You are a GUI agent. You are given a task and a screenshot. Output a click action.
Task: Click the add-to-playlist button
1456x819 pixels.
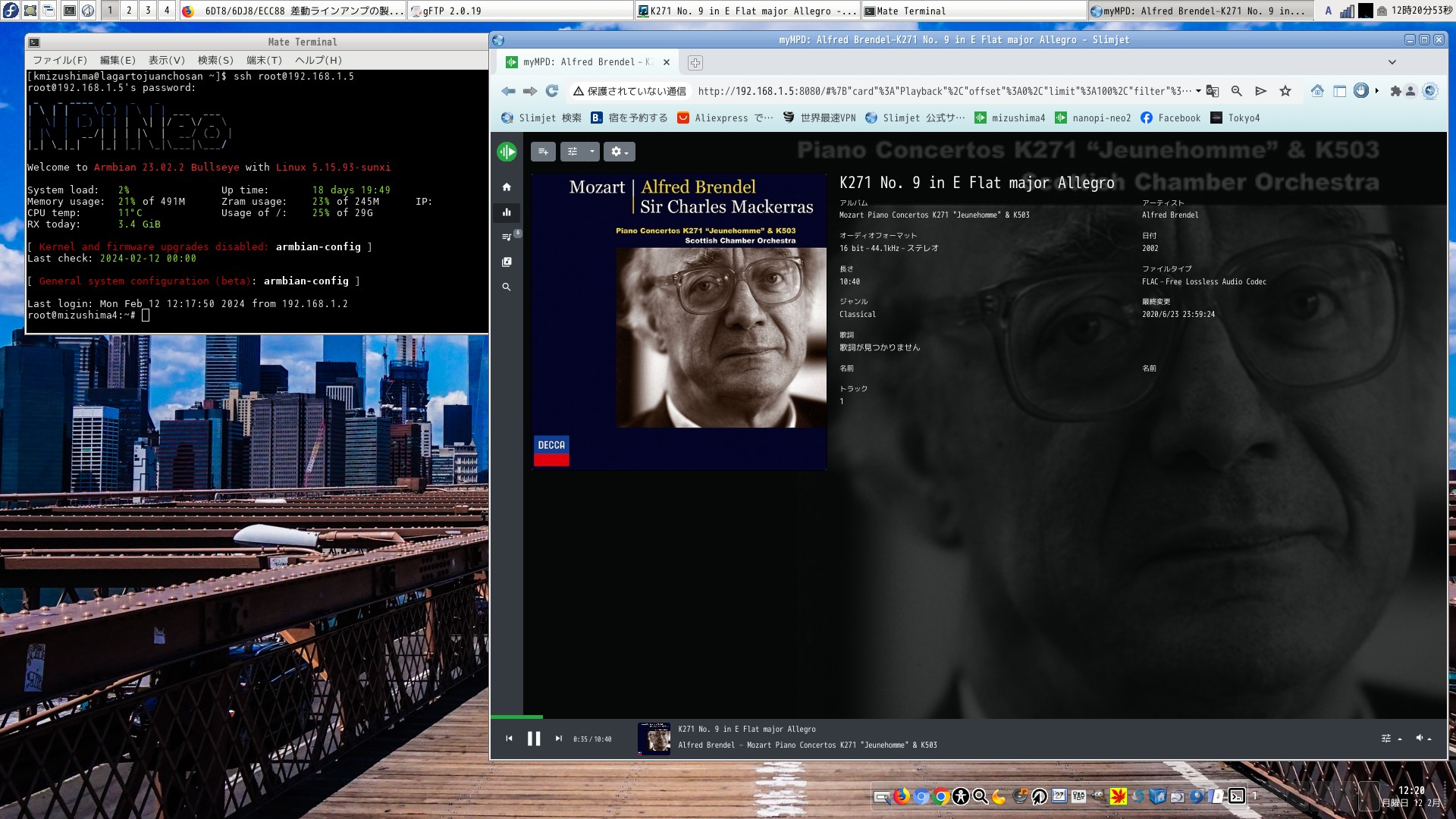click(543, 152)
